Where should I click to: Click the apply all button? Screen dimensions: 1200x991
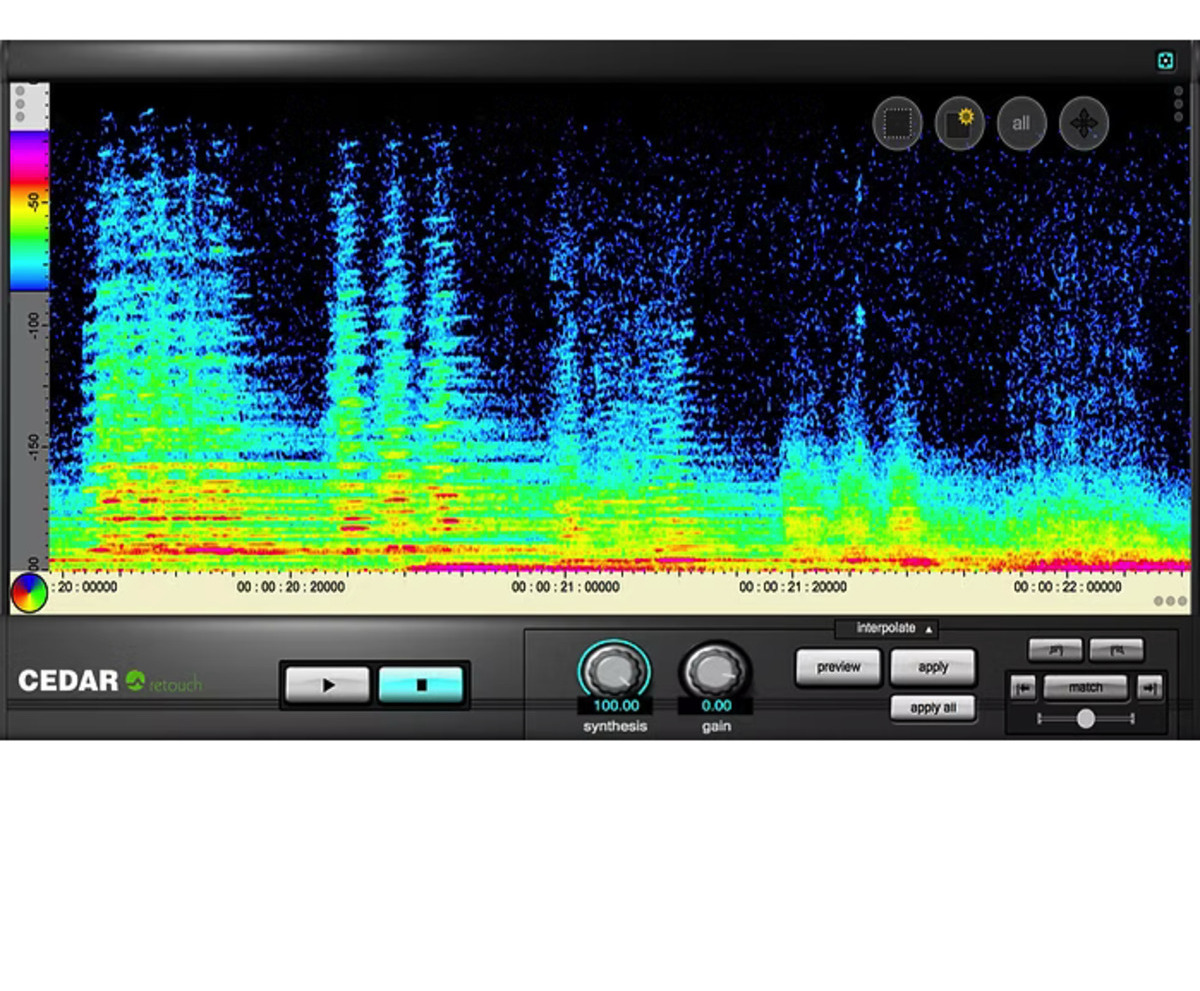click(x=932, y=708)
